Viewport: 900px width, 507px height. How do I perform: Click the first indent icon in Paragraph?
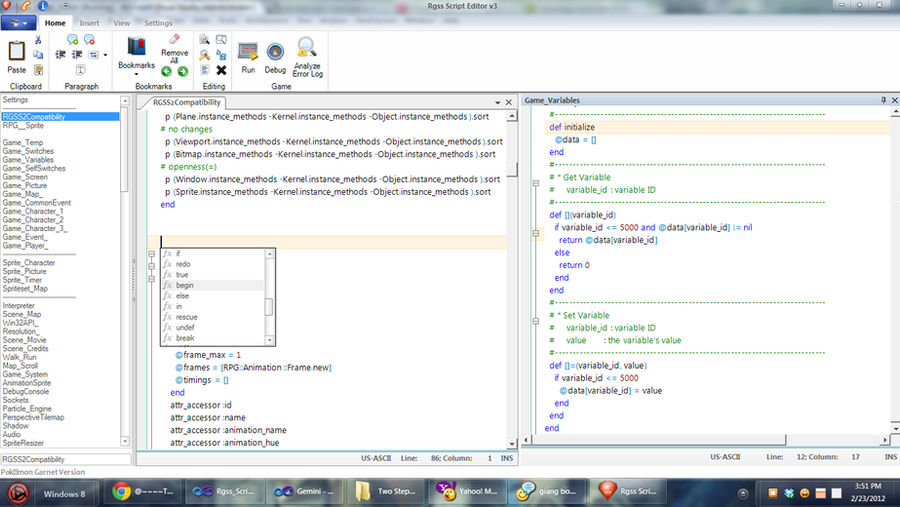click(x=60, y=55)
